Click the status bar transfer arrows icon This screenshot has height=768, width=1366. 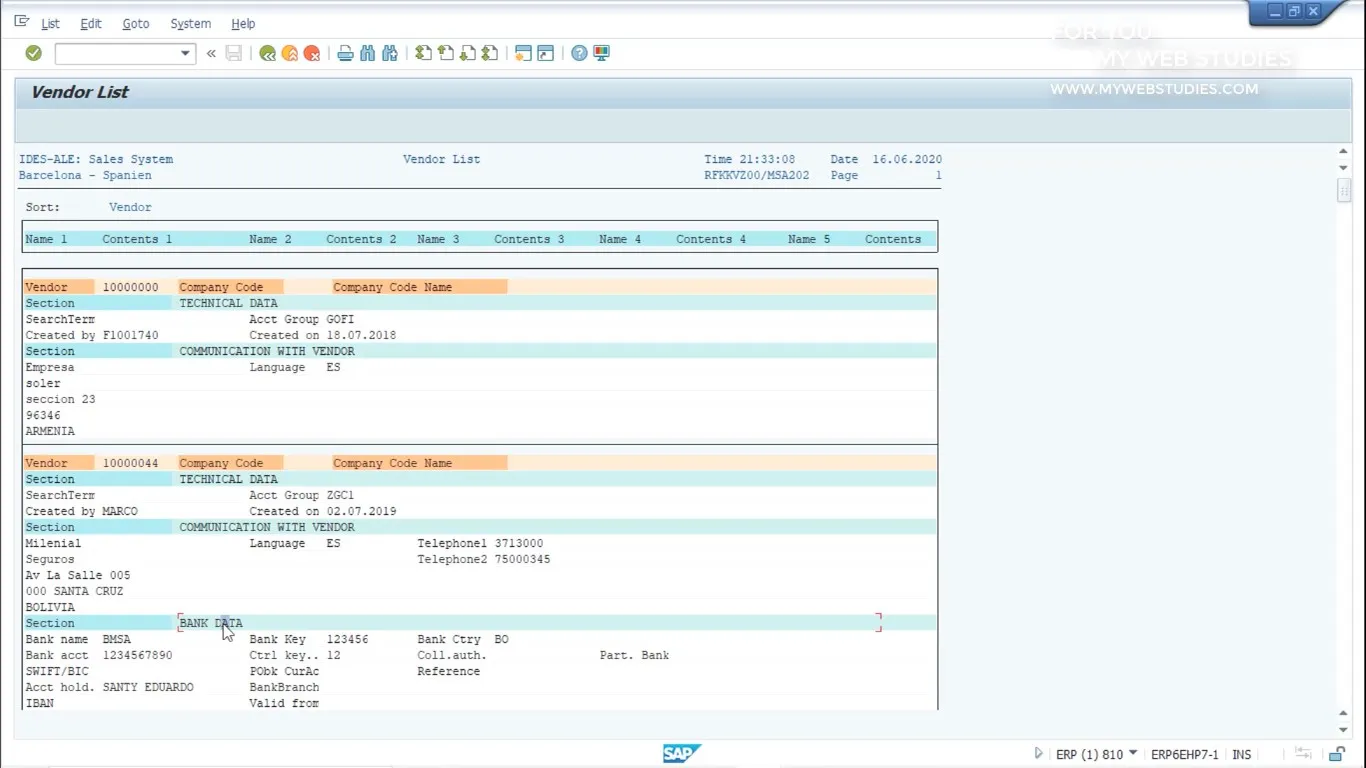[x=1303, y=754]
